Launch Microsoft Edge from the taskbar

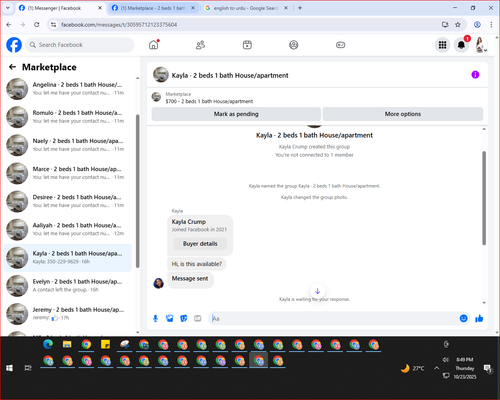48,345
